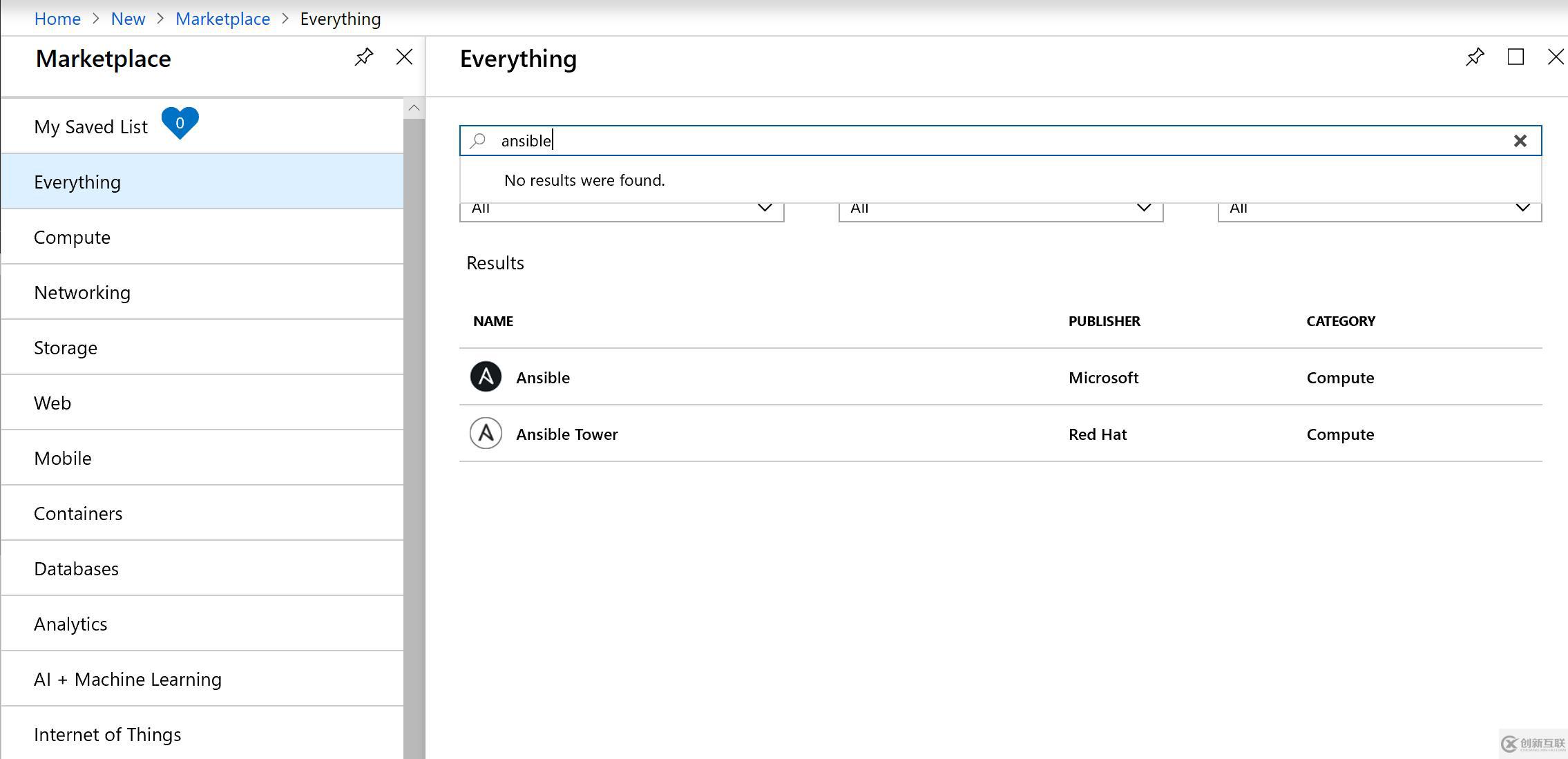Click the Everything panel pin icon
Screen dimensions: 1568x759
coord(1475,57)
